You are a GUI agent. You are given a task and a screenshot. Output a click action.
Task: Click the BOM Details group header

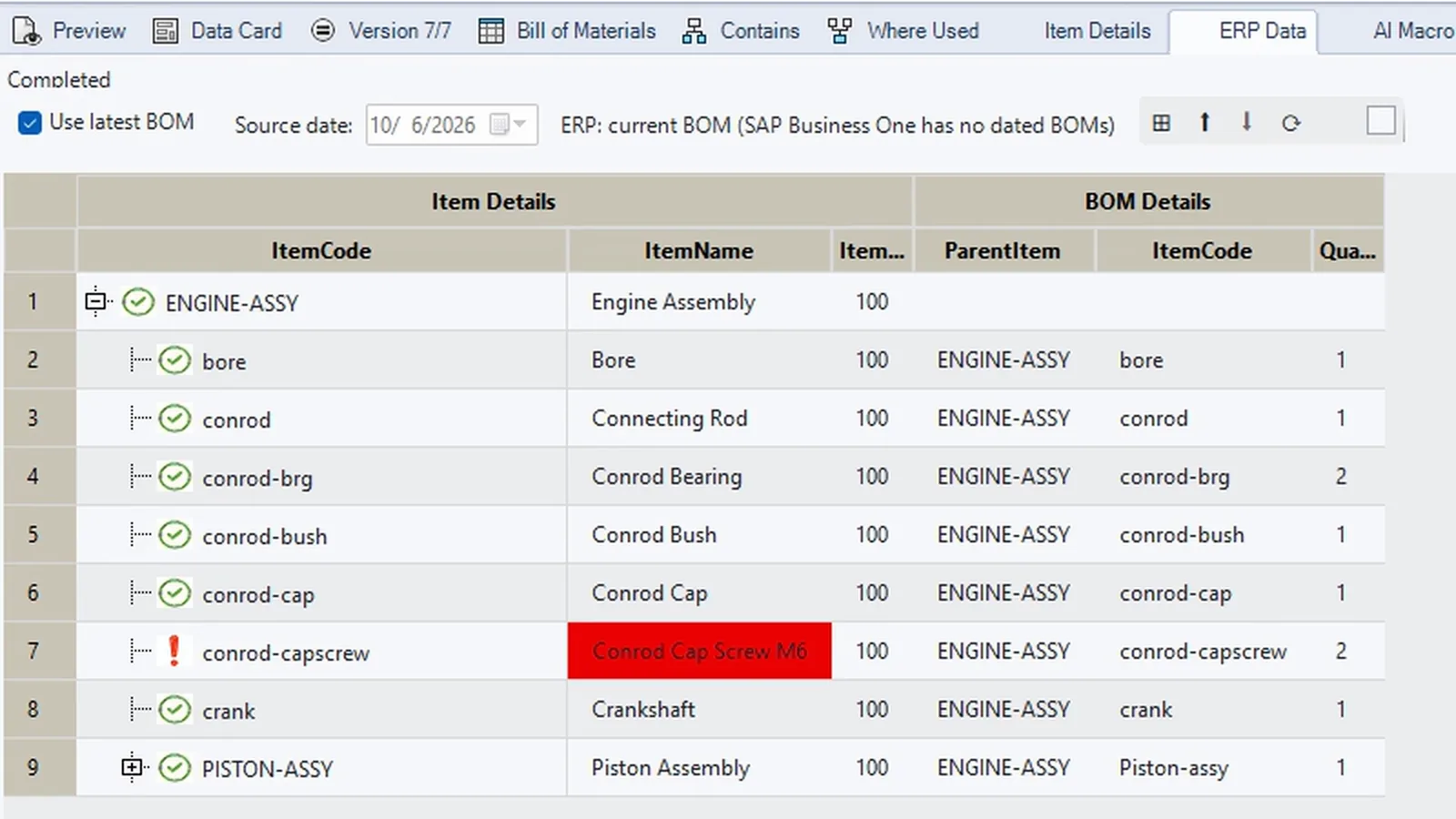1148,201
